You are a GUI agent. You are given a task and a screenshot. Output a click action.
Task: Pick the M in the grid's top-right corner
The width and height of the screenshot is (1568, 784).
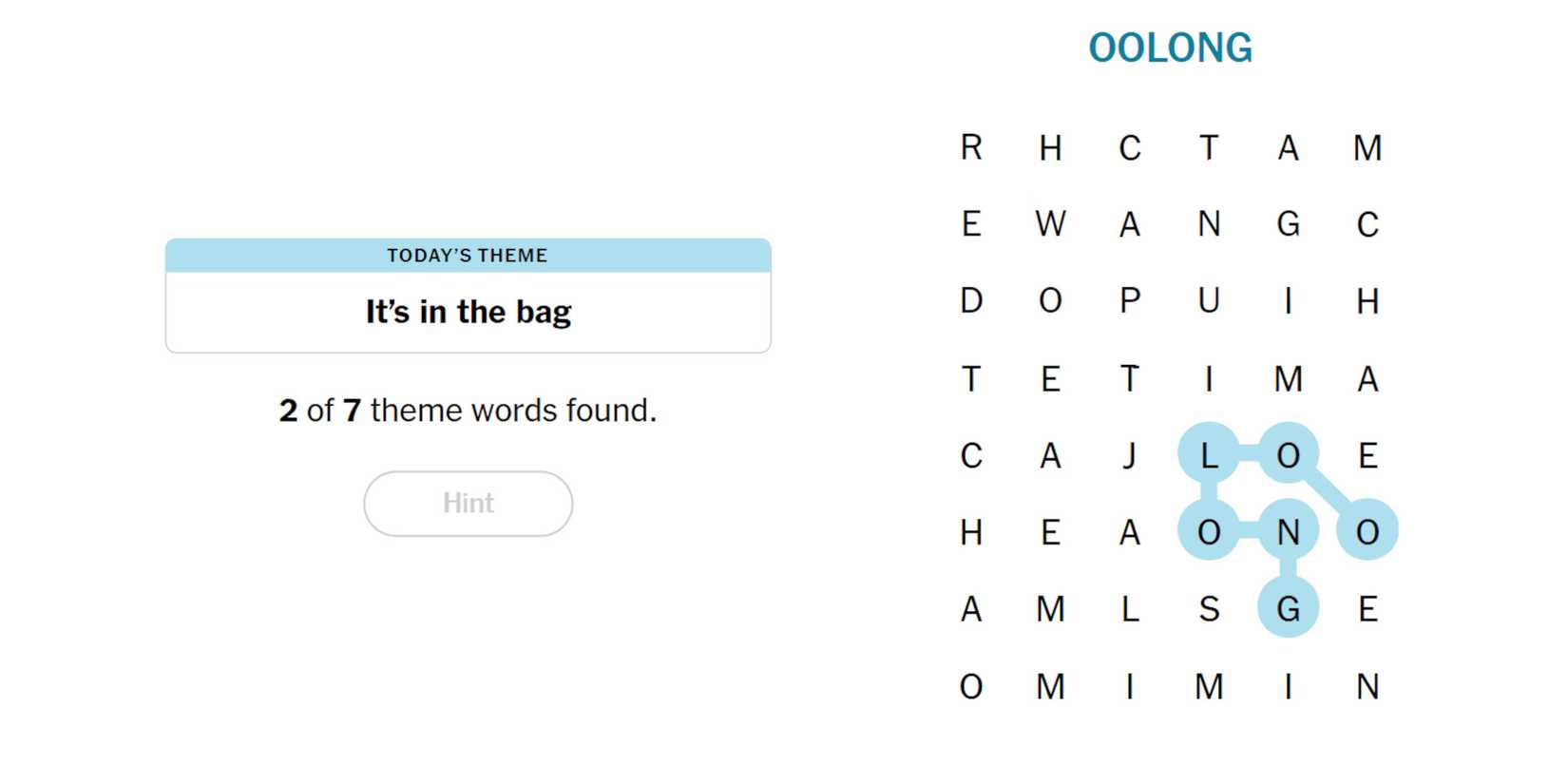tap(1367, 147)
